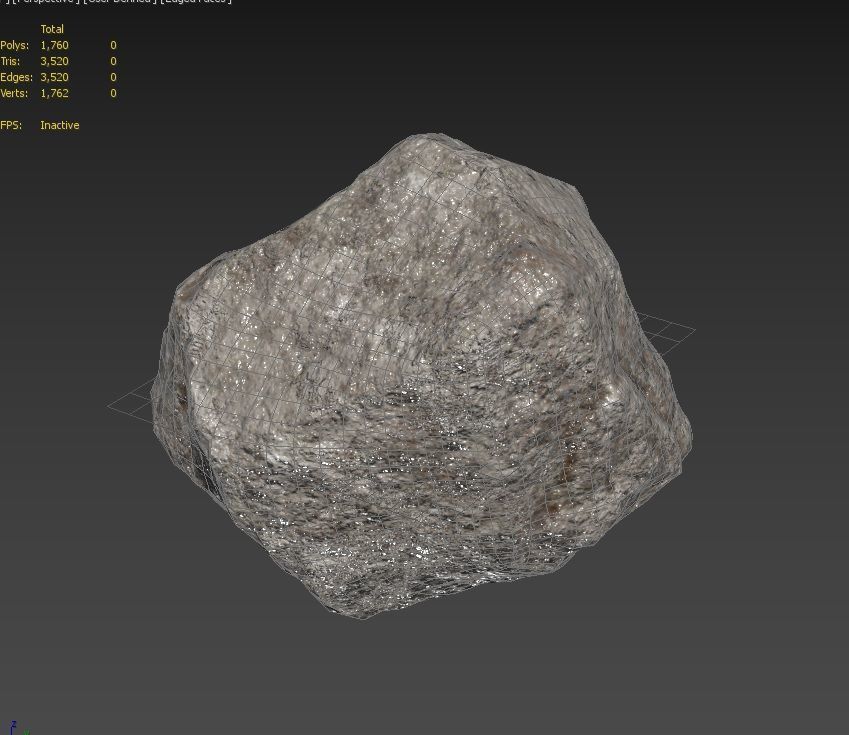This screenshot has height=735, width=849.
Task: Click the 'Polys:' statistics label
Action: (15, 45)
